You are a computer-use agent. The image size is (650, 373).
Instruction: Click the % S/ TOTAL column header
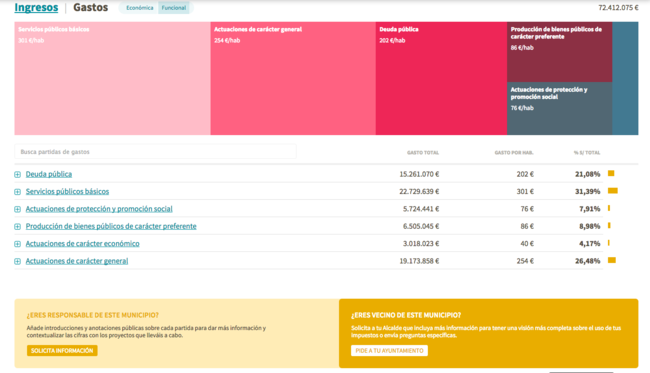pyautogui.click(x=587, y=153)
